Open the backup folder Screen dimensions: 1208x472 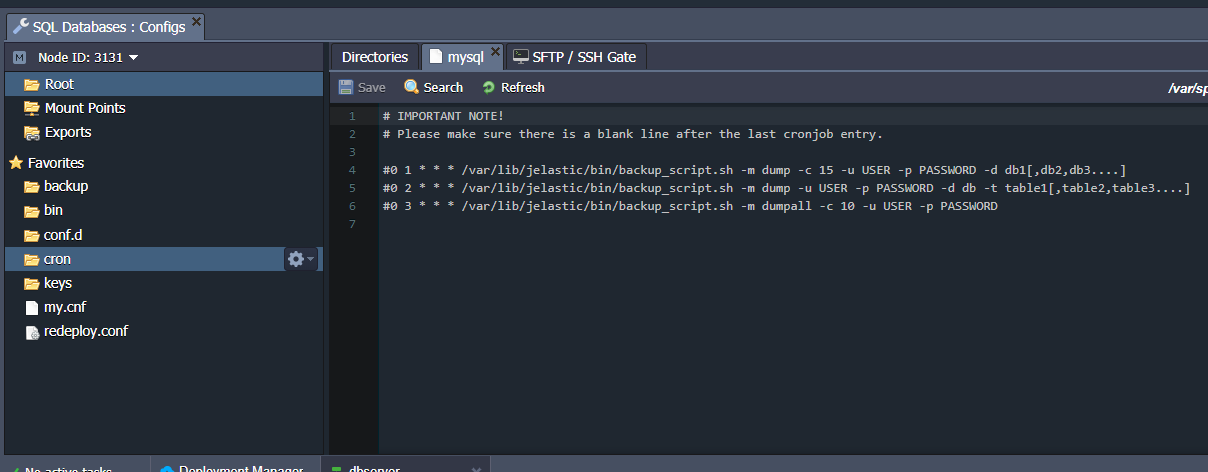[x=66, y=186]
